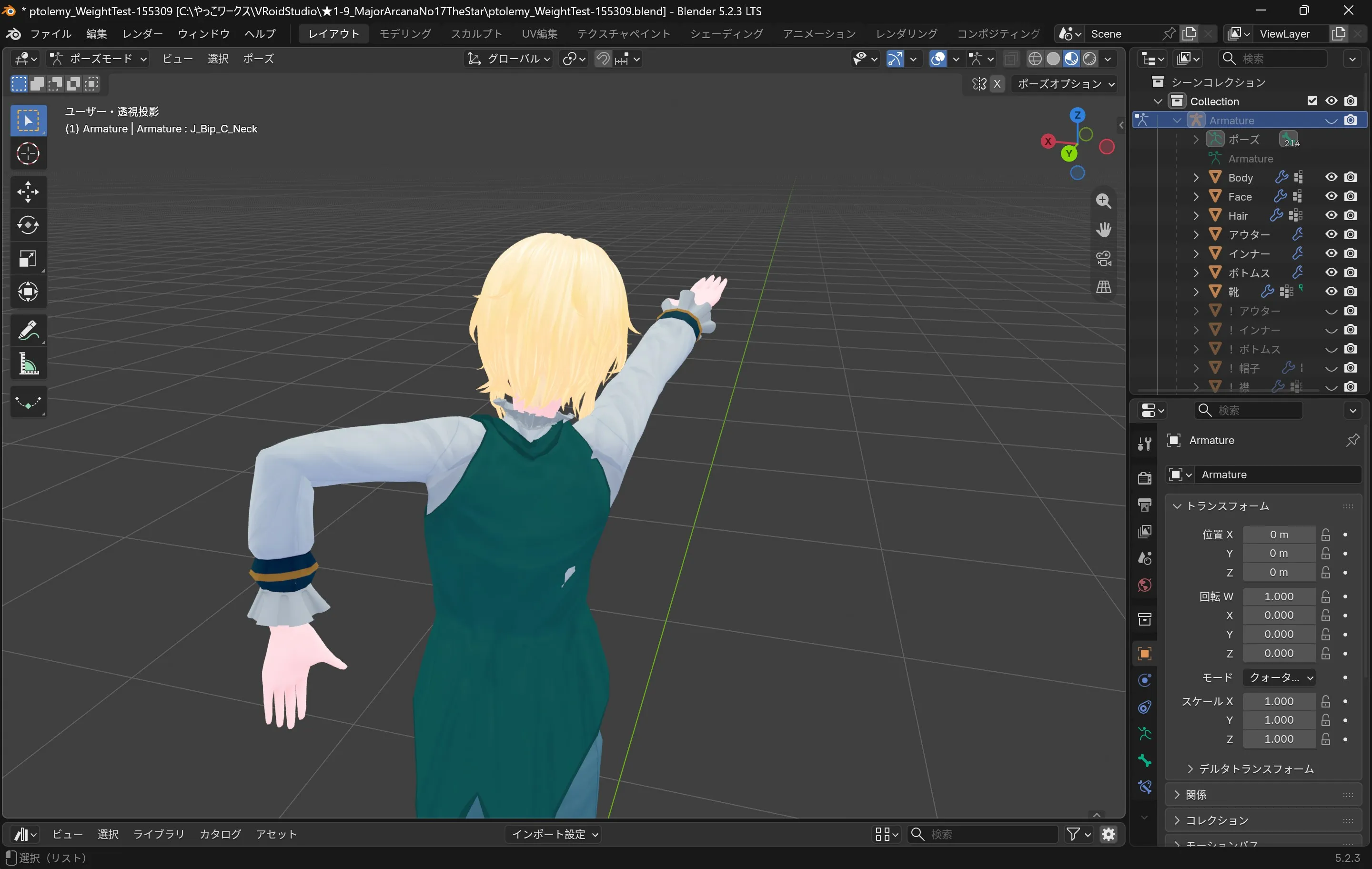Open the Tool properties tab icon
Image resolution: width=1372 pixels, height=869 pixels.
[1144, 444]
